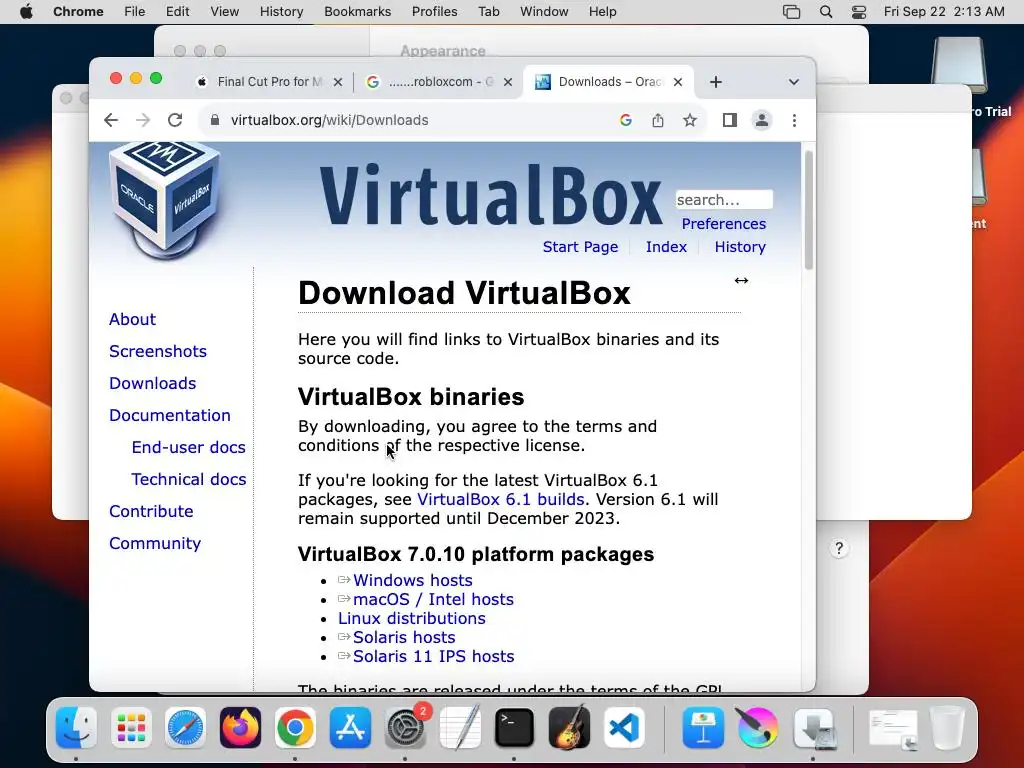Open the Profiles menu
1024x768 pixels.
[434, 12]
